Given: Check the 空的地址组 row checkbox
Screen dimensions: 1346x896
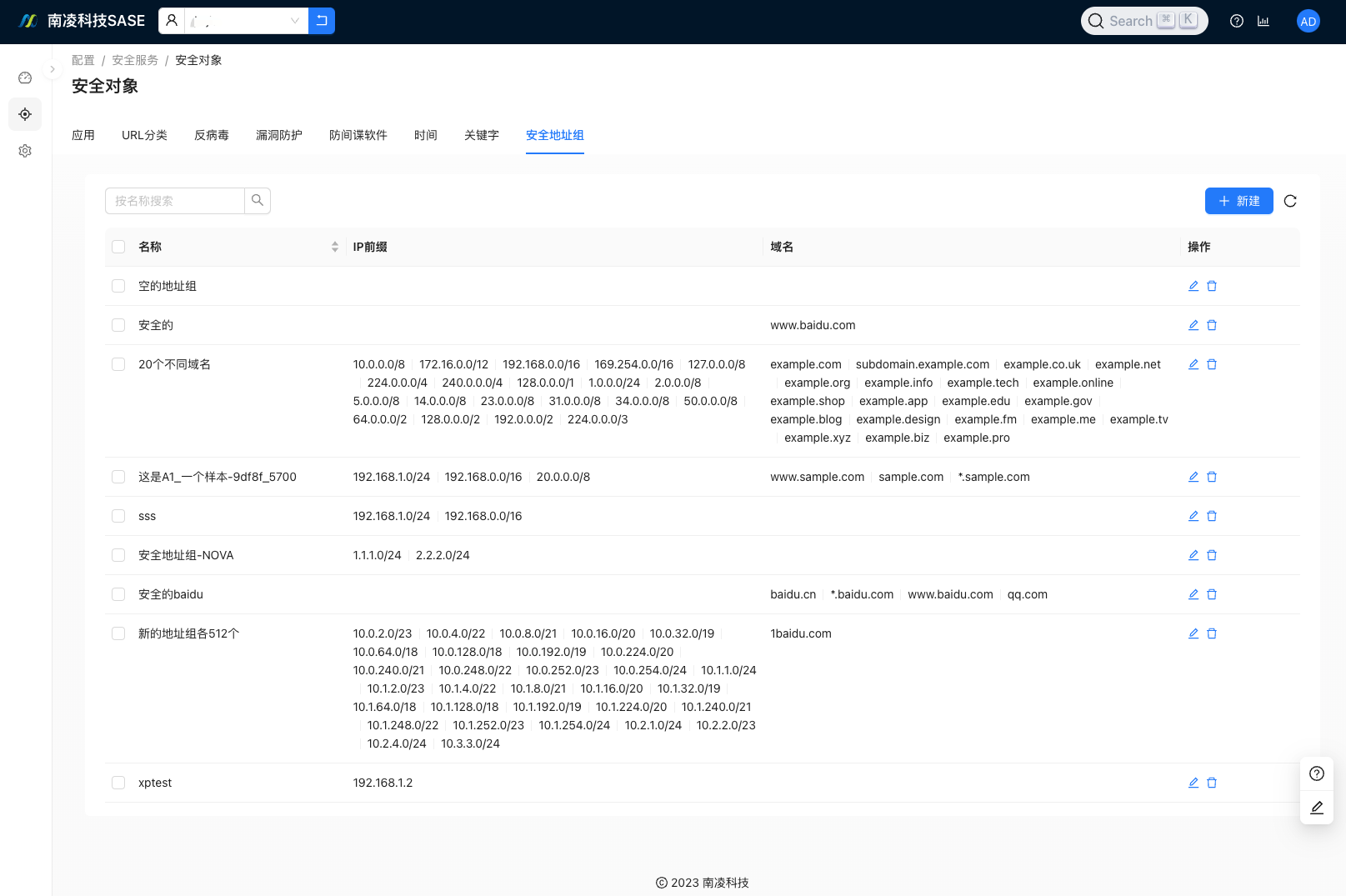Looking at the screenshot, I should click(118, 286).
